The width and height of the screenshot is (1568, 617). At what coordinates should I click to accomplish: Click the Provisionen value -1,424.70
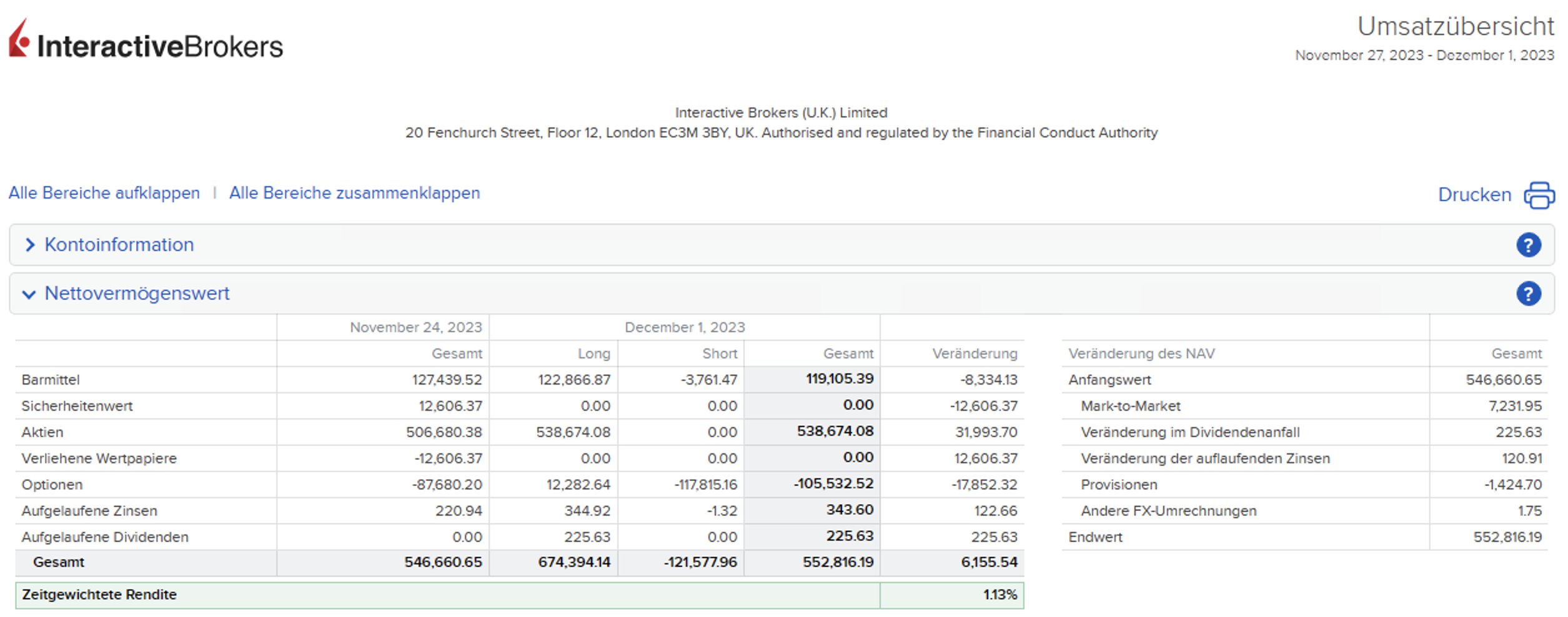(1512, 485)
